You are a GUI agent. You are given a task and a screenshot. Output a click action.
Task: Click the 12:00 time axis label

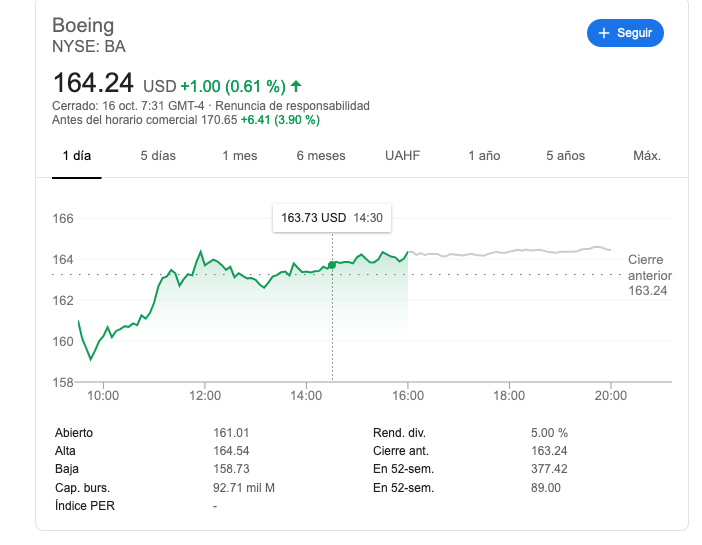(x=204, y=395)
